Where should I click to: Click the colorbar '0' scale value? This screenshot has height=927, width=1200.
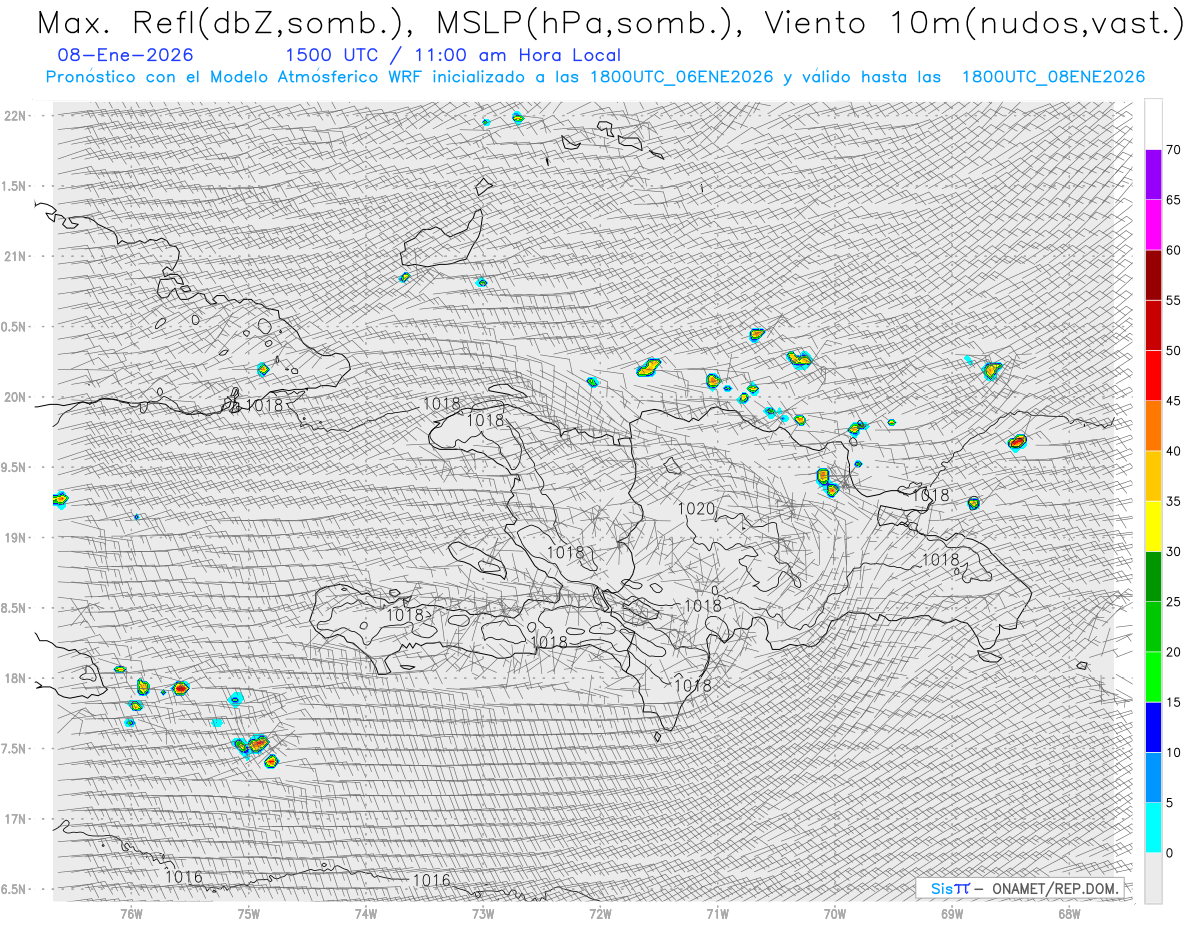pos(1169,853)
